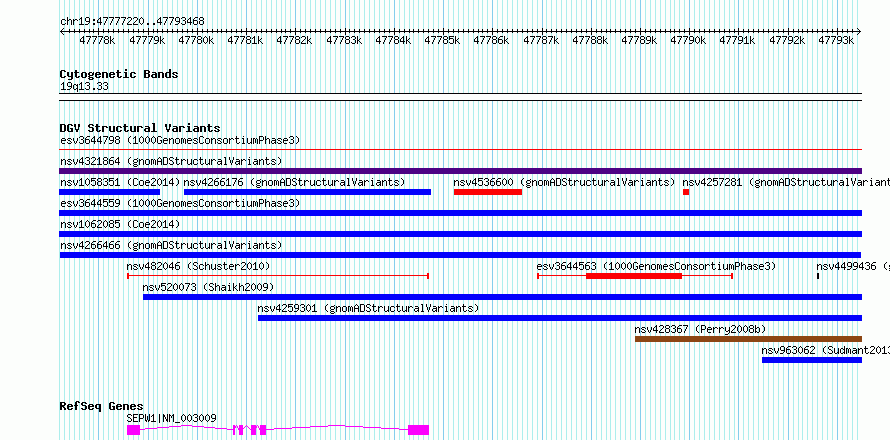Click the brown nsv428367 Perry2008b bar

coord(748,339)
